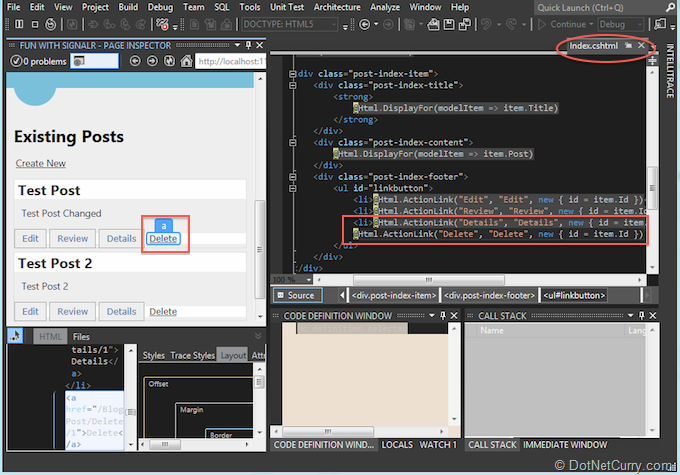Toggle the Source view button
The height and width of the screenshot is (475, 680).
[298, 295]
